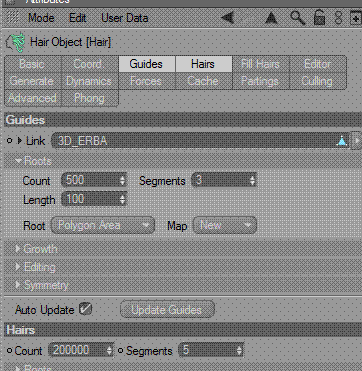Click the Hairs Count stepper arrows

coord(109,350)
